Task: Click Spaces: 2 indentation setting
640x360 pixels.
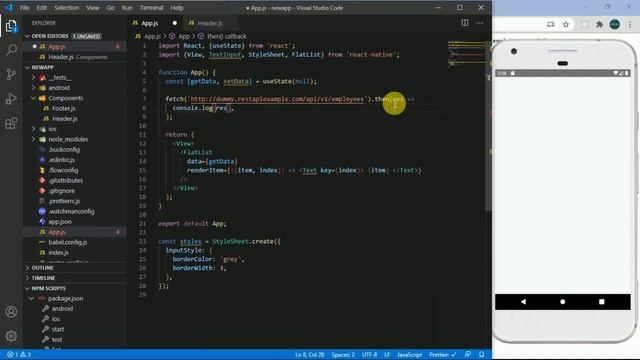Action: click(343, 355)
